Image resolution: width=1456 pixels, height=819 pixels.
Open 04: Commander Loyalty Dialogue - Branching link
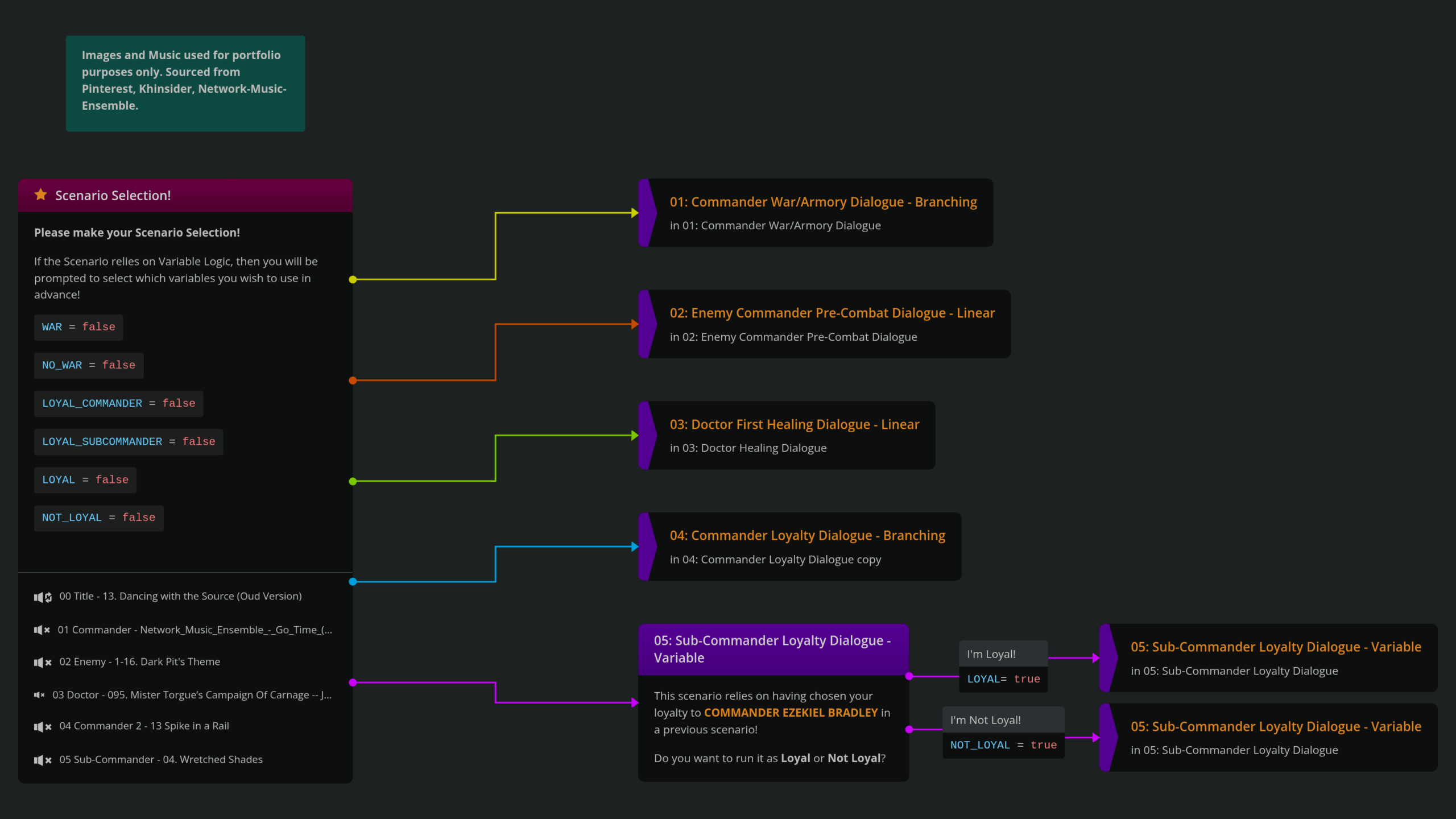pyautogui.click(x=807, y=536)
